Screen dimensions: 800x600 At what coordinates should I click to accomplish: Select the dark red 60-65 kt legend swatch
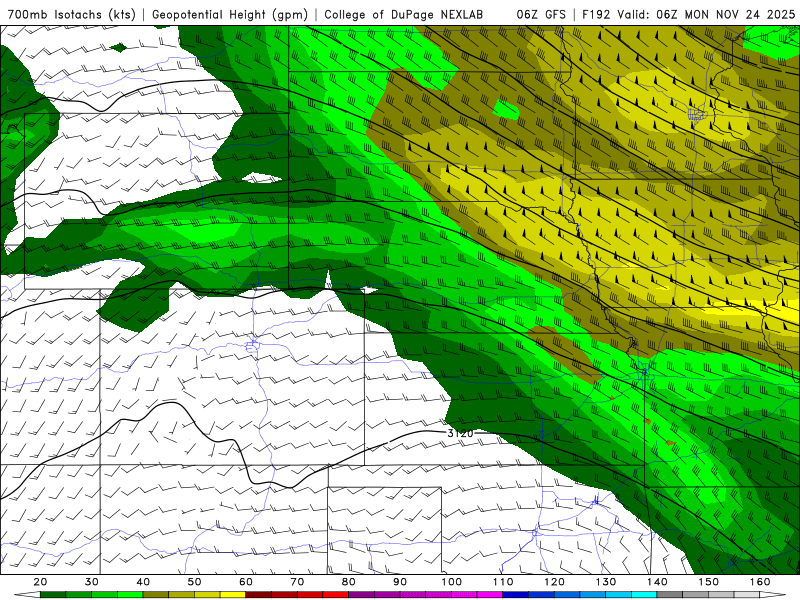click(259, 595)
